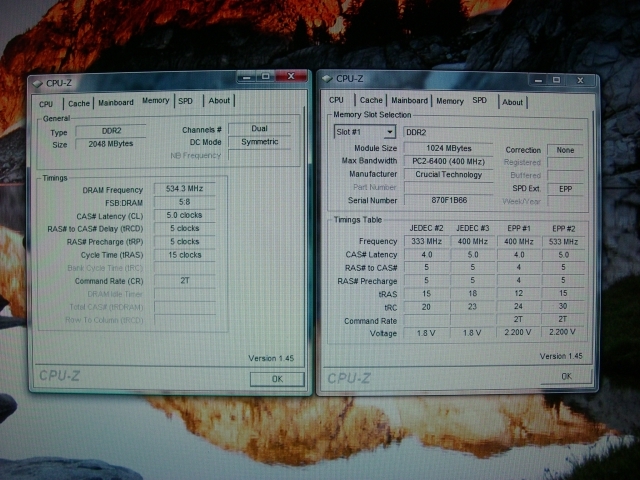Viewport: 640px width, 480px height.
Task: Click Manufacturer value Crucial Technology
Action: pos(448,174)
